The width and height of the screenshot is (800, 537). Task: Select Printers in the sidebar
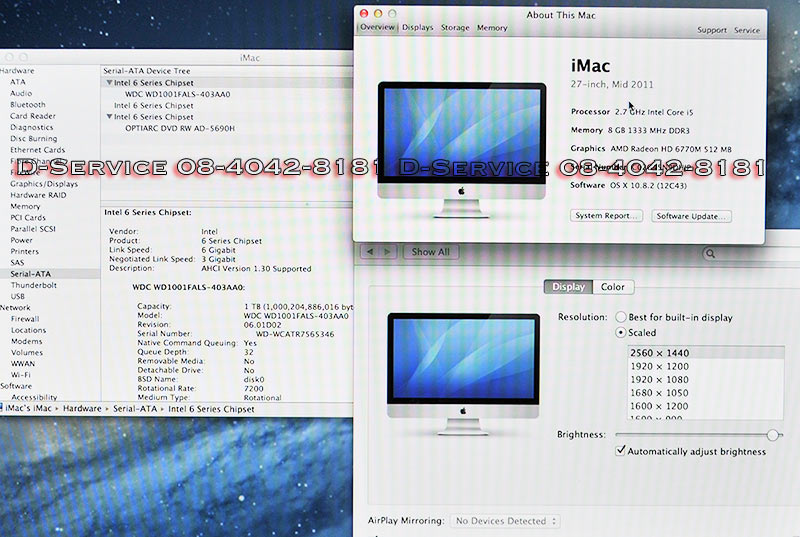[x=24, y=251]
